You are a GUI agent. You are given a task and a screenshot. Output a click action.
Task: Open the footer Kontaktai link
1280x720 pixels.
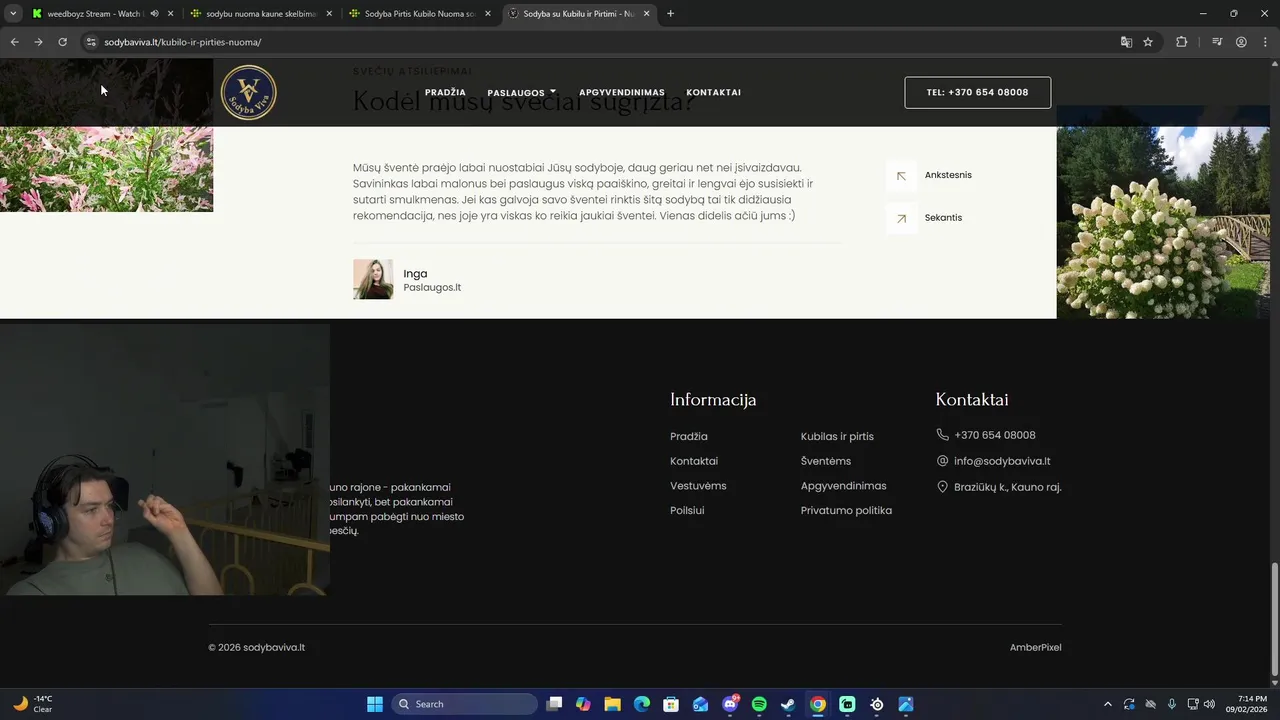694,461
